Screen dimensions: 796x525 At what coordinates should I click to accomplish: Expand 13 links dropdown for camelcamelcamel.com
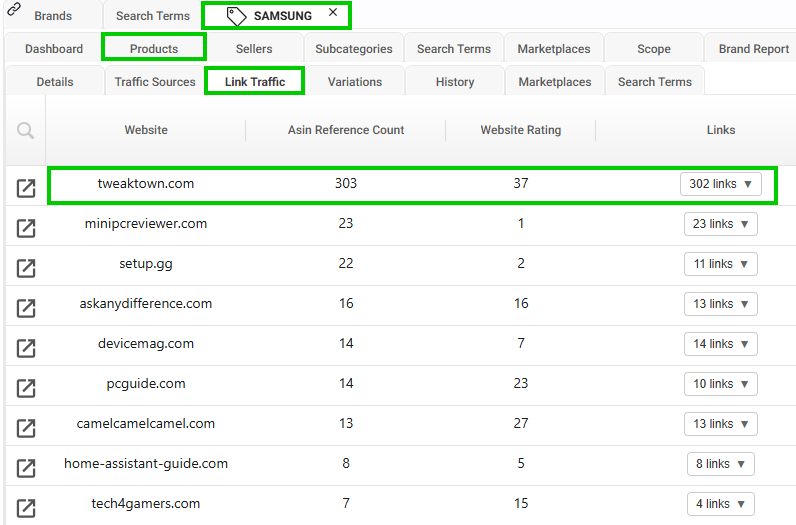720,424
